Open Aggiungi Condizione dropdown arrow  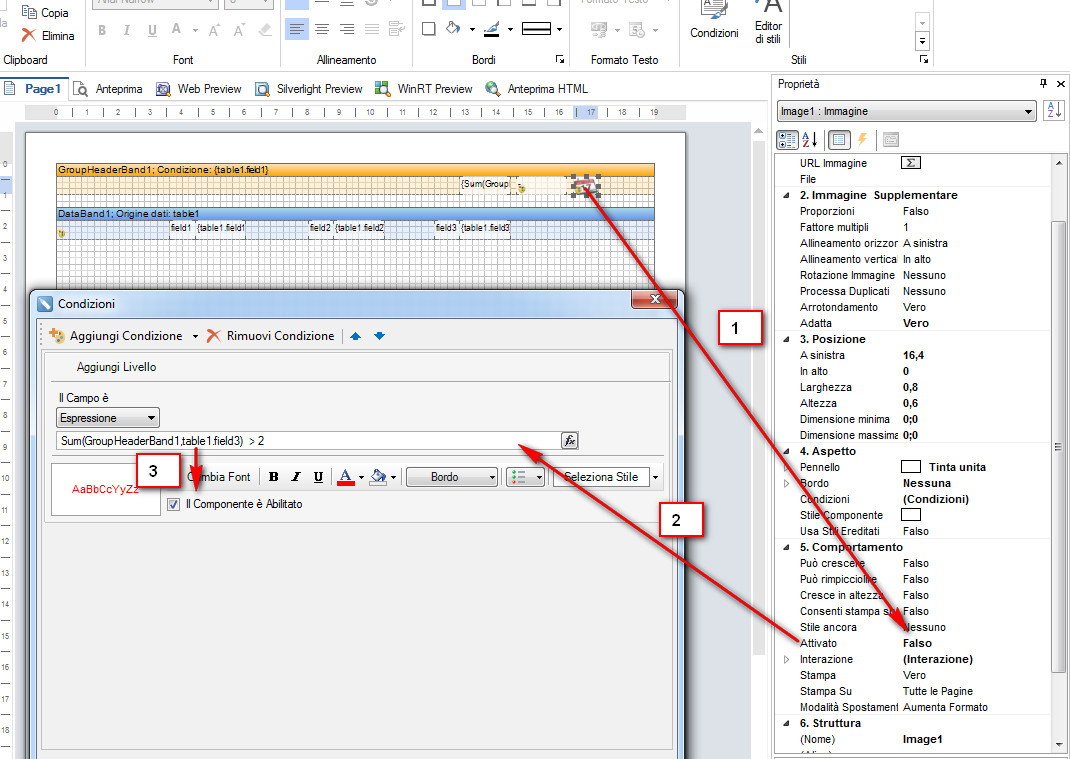195,336
